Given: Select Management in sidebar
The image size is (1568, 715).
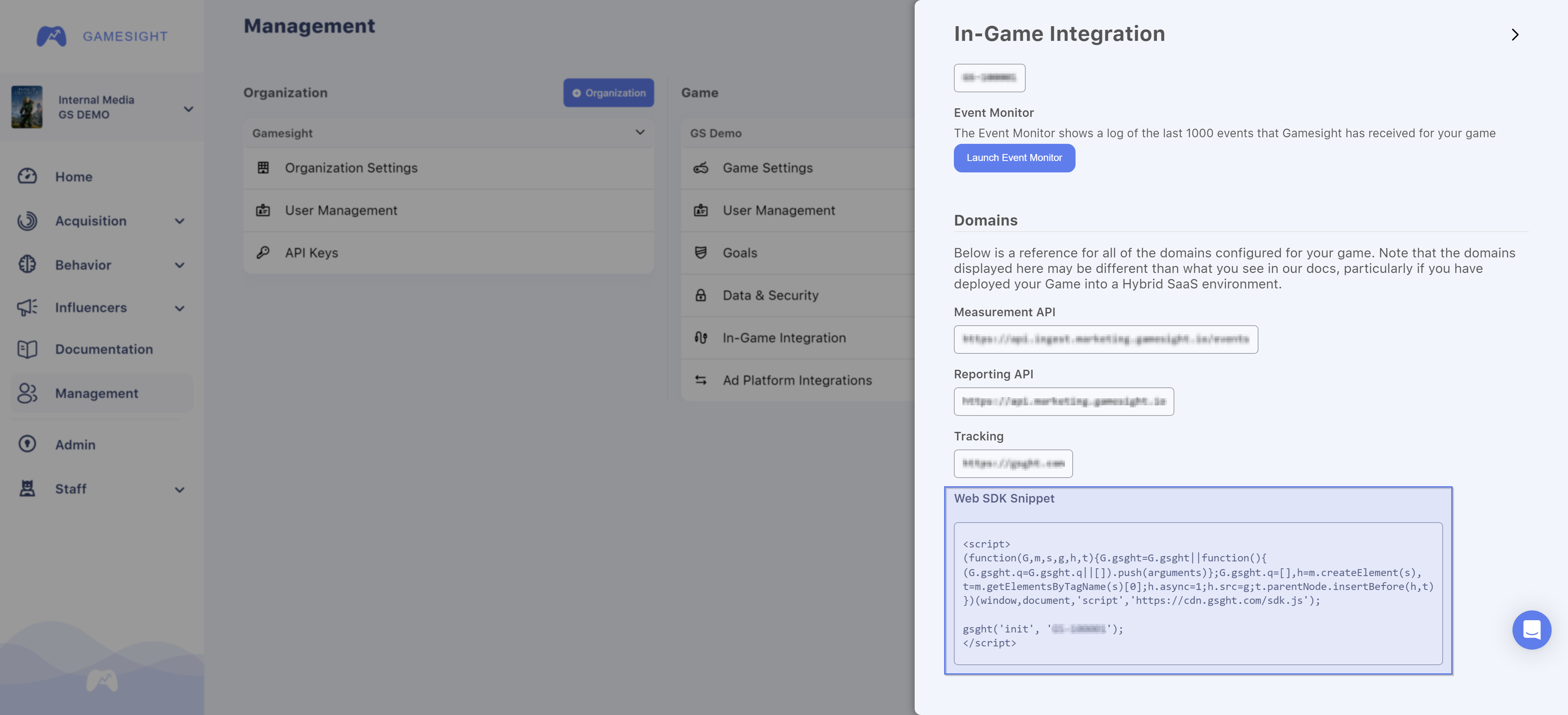Looking at the screenshot, I should click(x=102, y=393).
